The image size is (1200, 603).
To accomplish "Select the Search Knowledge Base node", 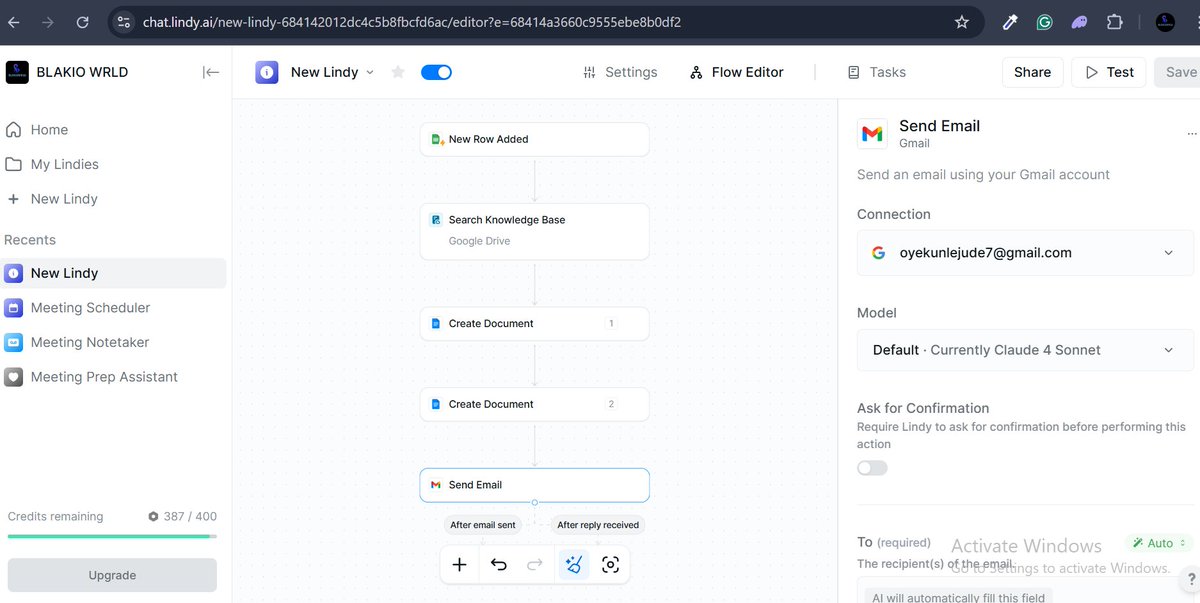I will [534, 231].
